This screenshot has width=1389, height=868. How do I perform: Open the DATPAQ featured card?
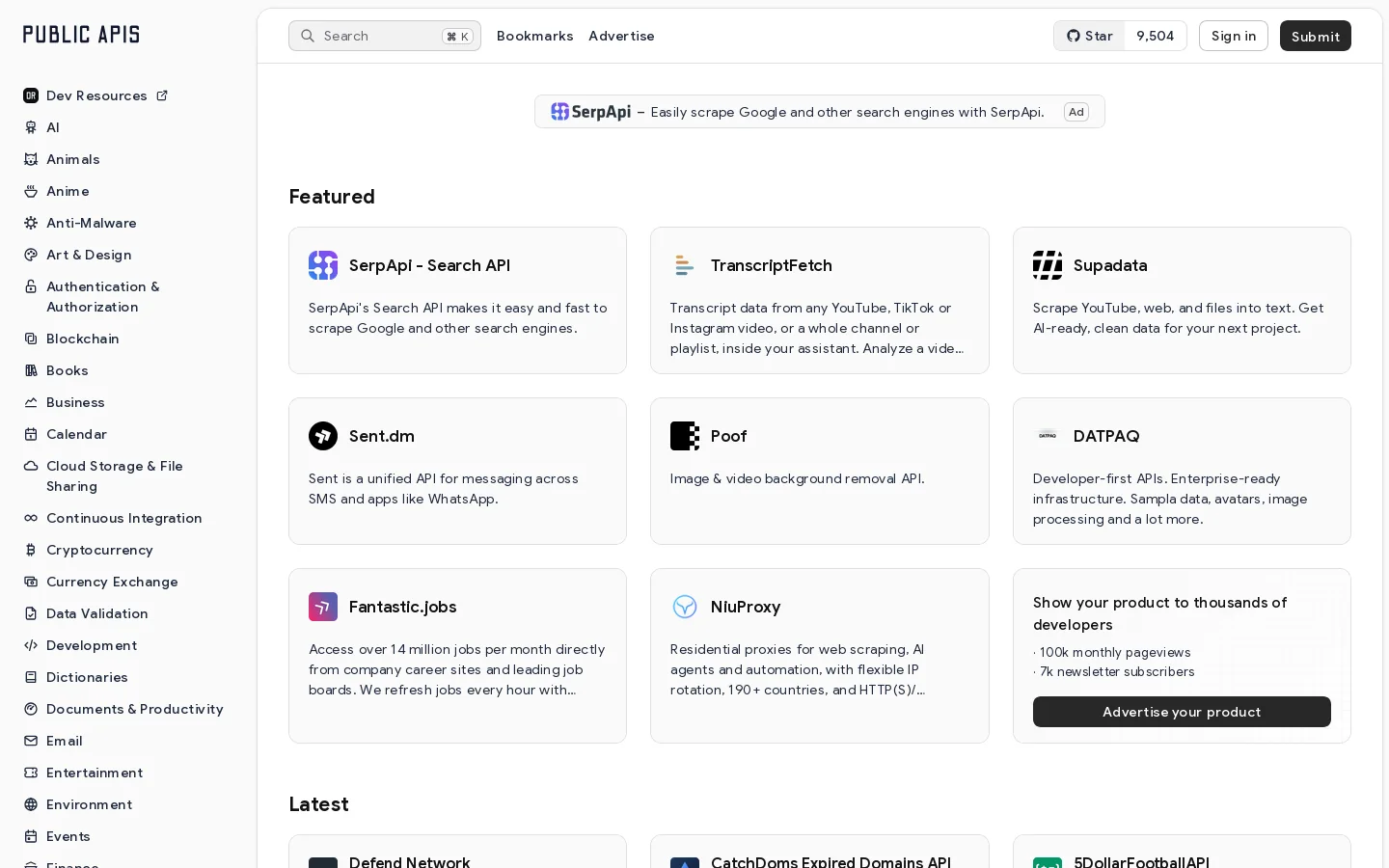pyautogui.click(x=1182, y=471)
